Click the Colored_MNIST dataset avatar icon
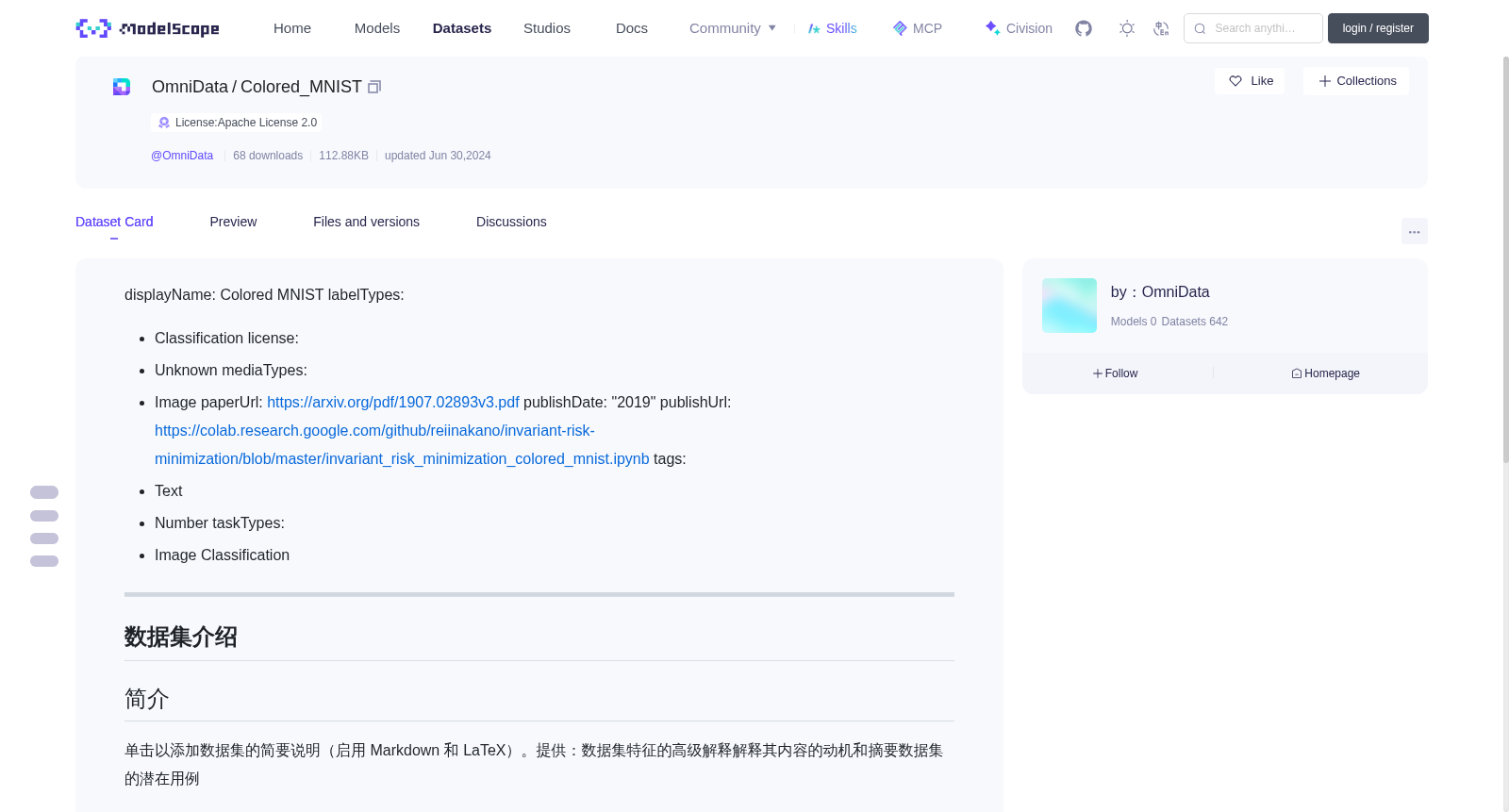Image resolution: width=1509 pixels, height=812 pixels. point(122,87)
